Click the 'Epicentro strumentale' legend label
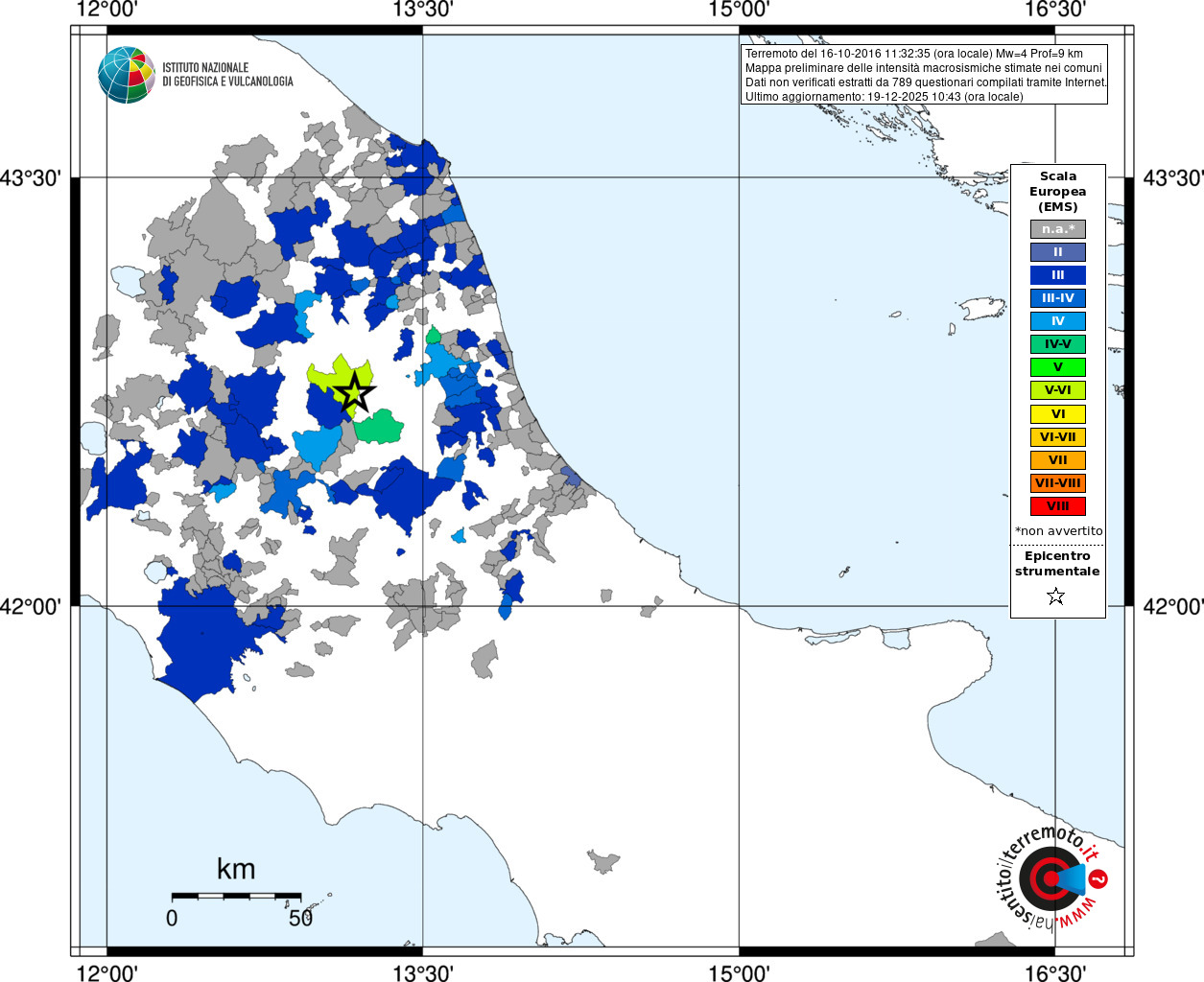Image resolution: width=1204 pixels, height=982 pixels. tap(1057, 564)
